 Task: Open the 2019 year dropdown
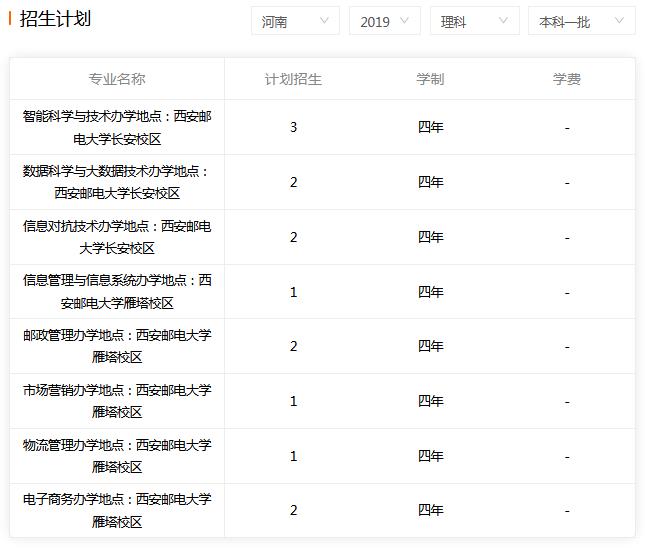[x=385, y=21]
